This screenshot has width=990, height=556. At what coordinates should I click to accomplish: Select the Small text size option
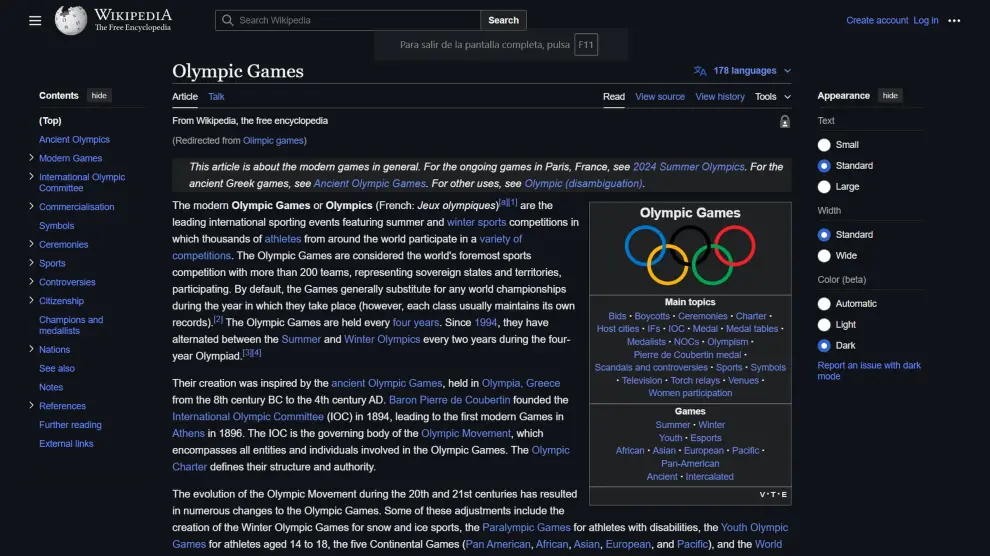[x=824, y=145]
